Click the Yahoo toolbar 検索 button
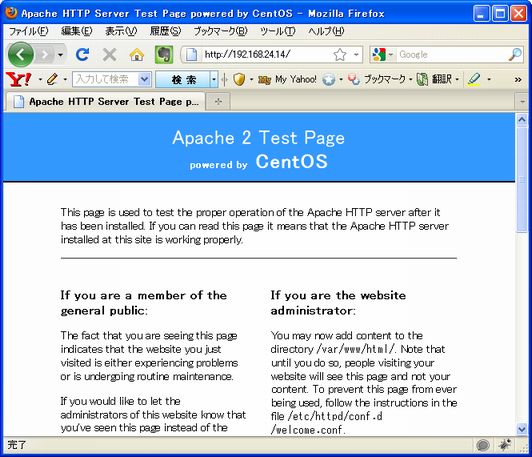 tap(183, 79)
